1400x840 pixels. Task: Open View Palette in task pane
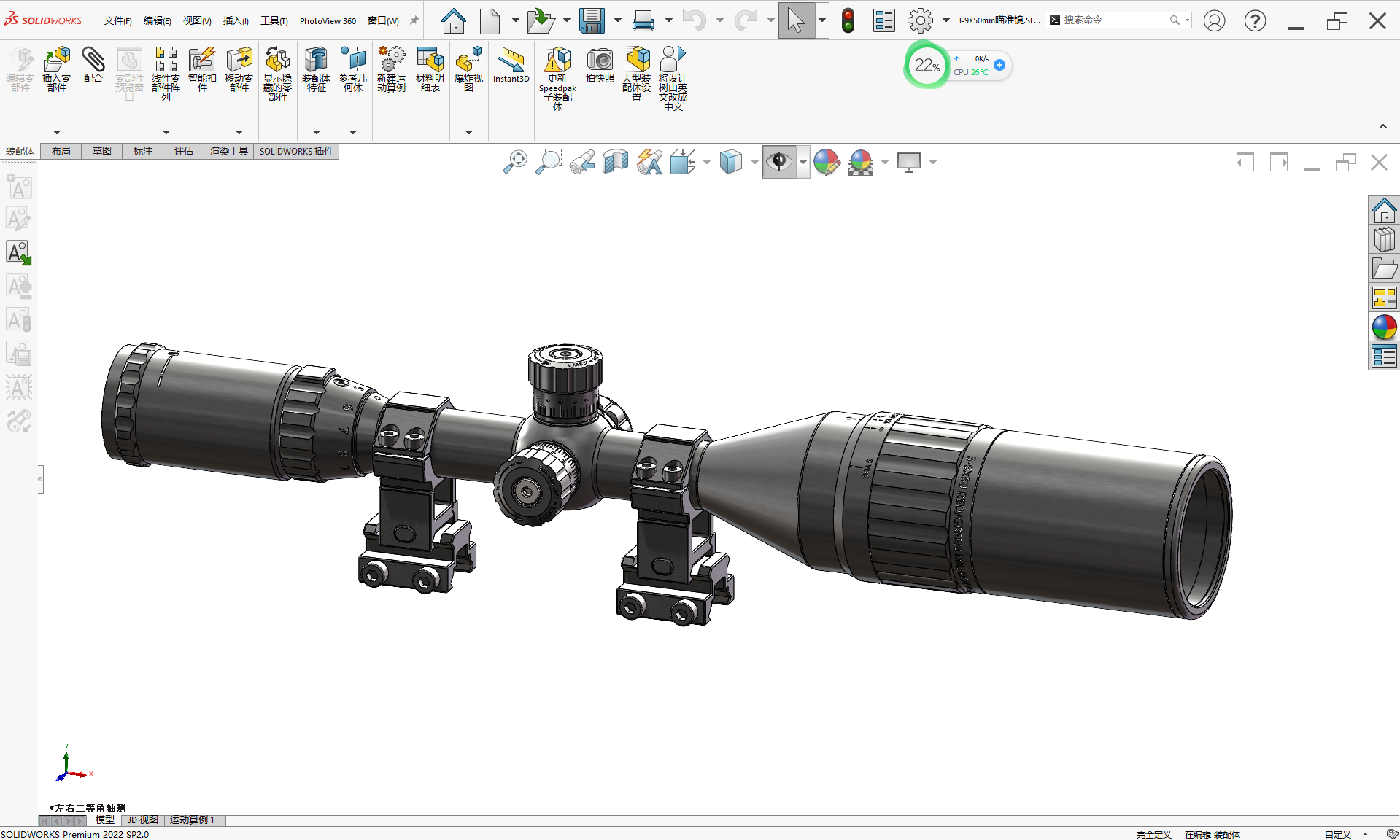coord(1384,297)
